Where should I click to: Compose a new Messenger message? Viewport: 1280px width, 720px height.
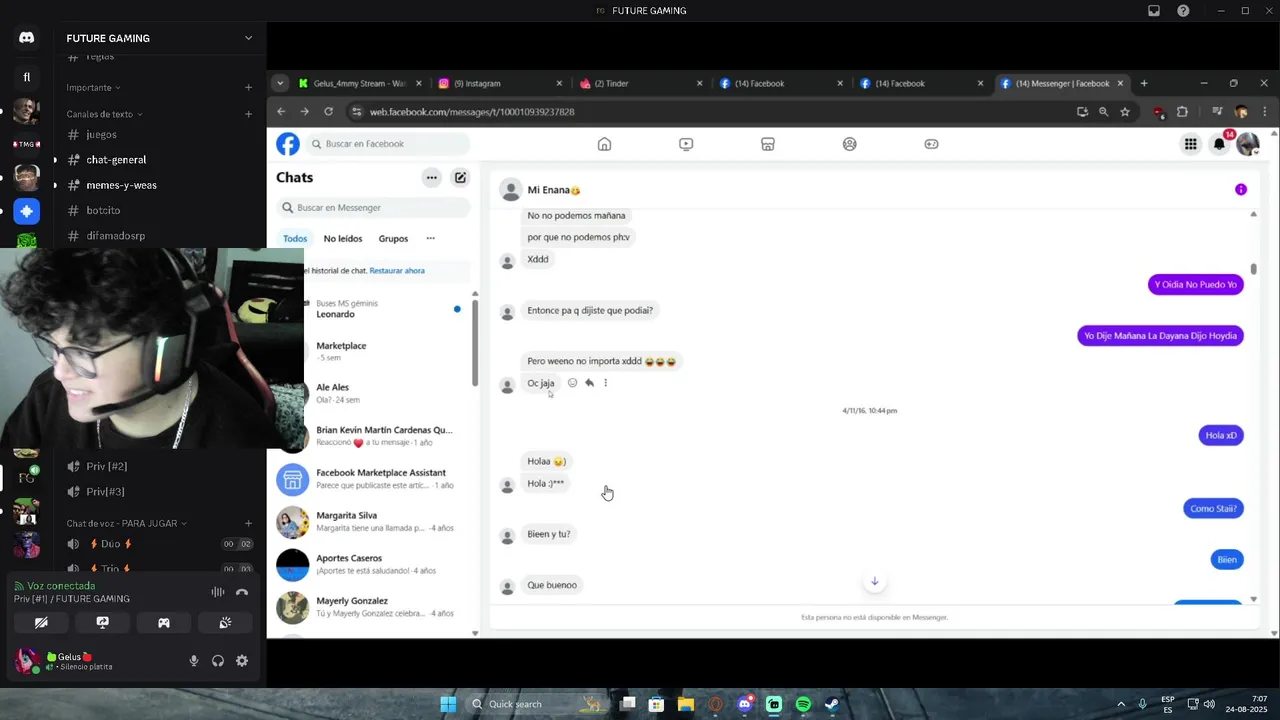coord(460,178)
